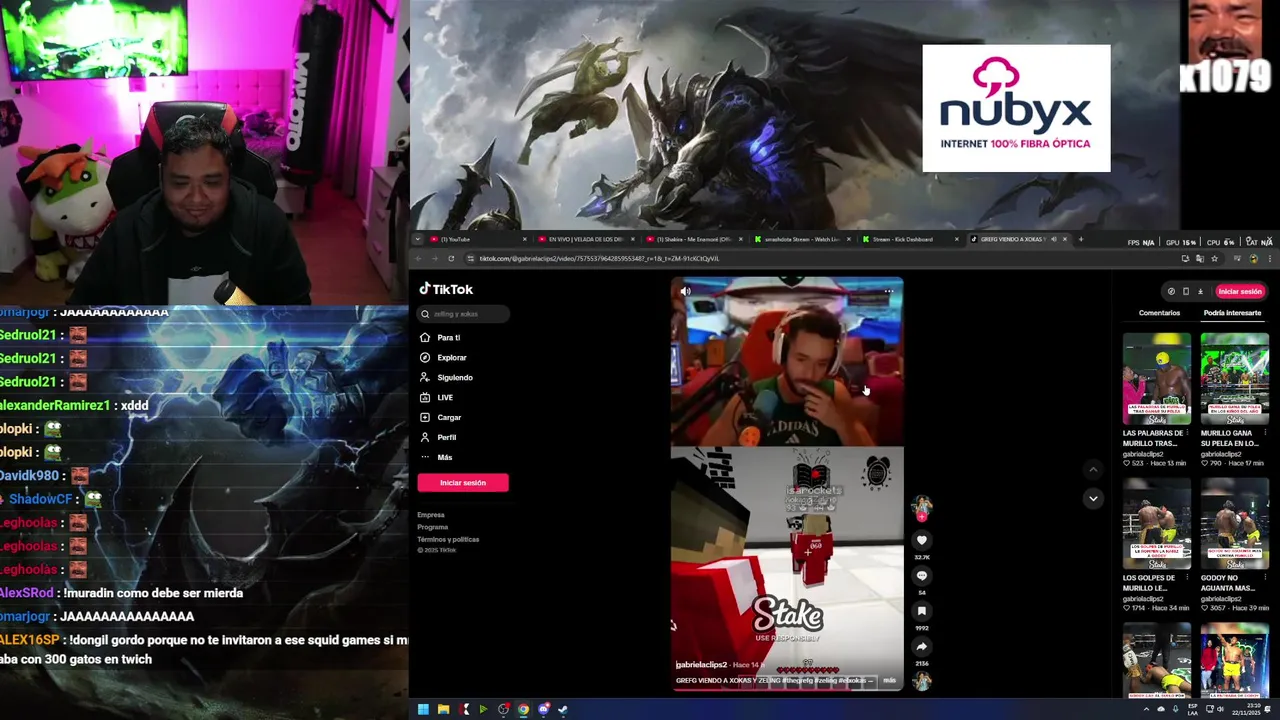Image resolution: width=1280 pixels, height=720 pixels.
Task: Open 'Empresa' footer link
Action: (431, 515)
